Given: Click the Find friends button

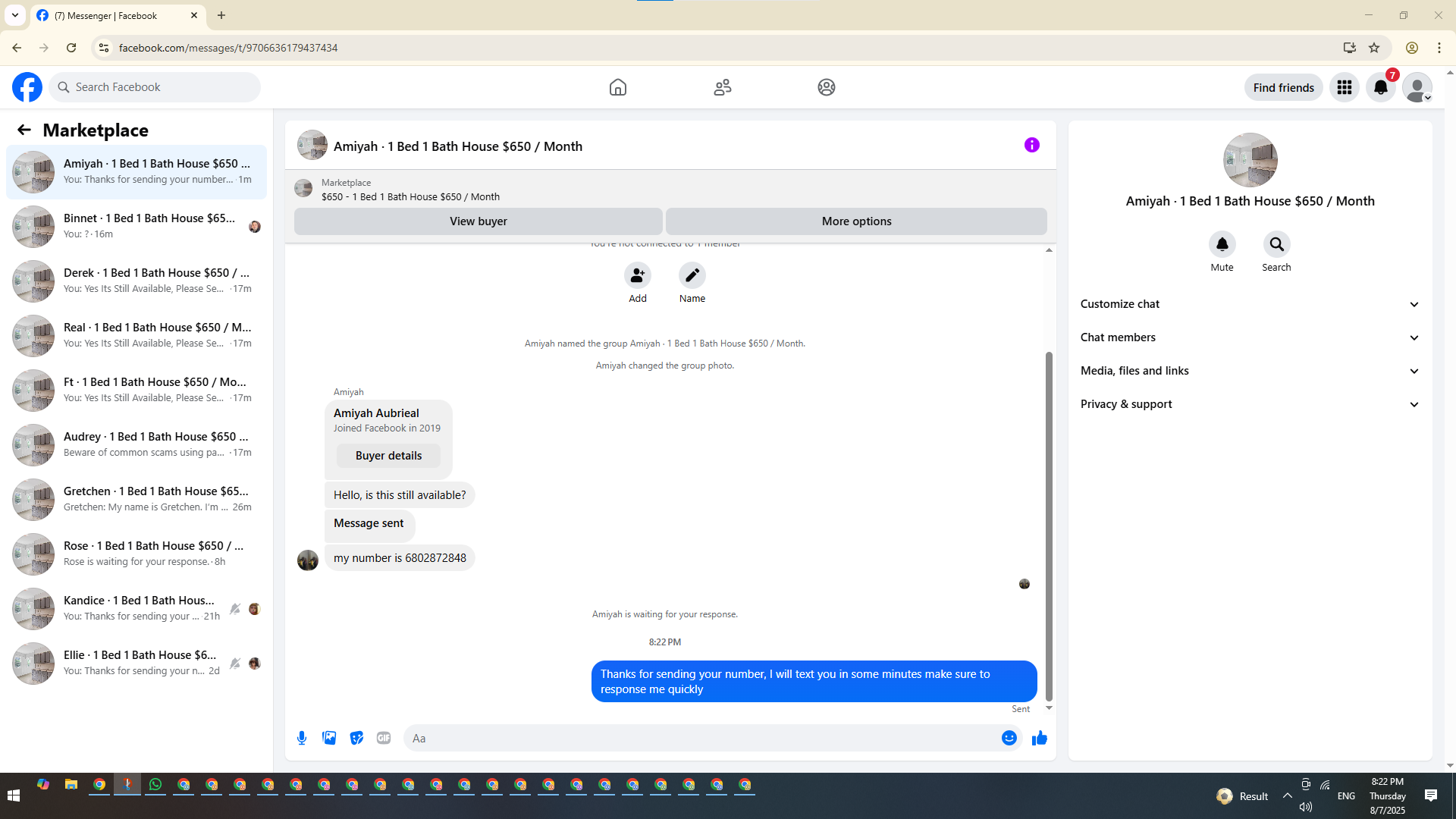Looking at the screenshot, I should (1284, 87).
